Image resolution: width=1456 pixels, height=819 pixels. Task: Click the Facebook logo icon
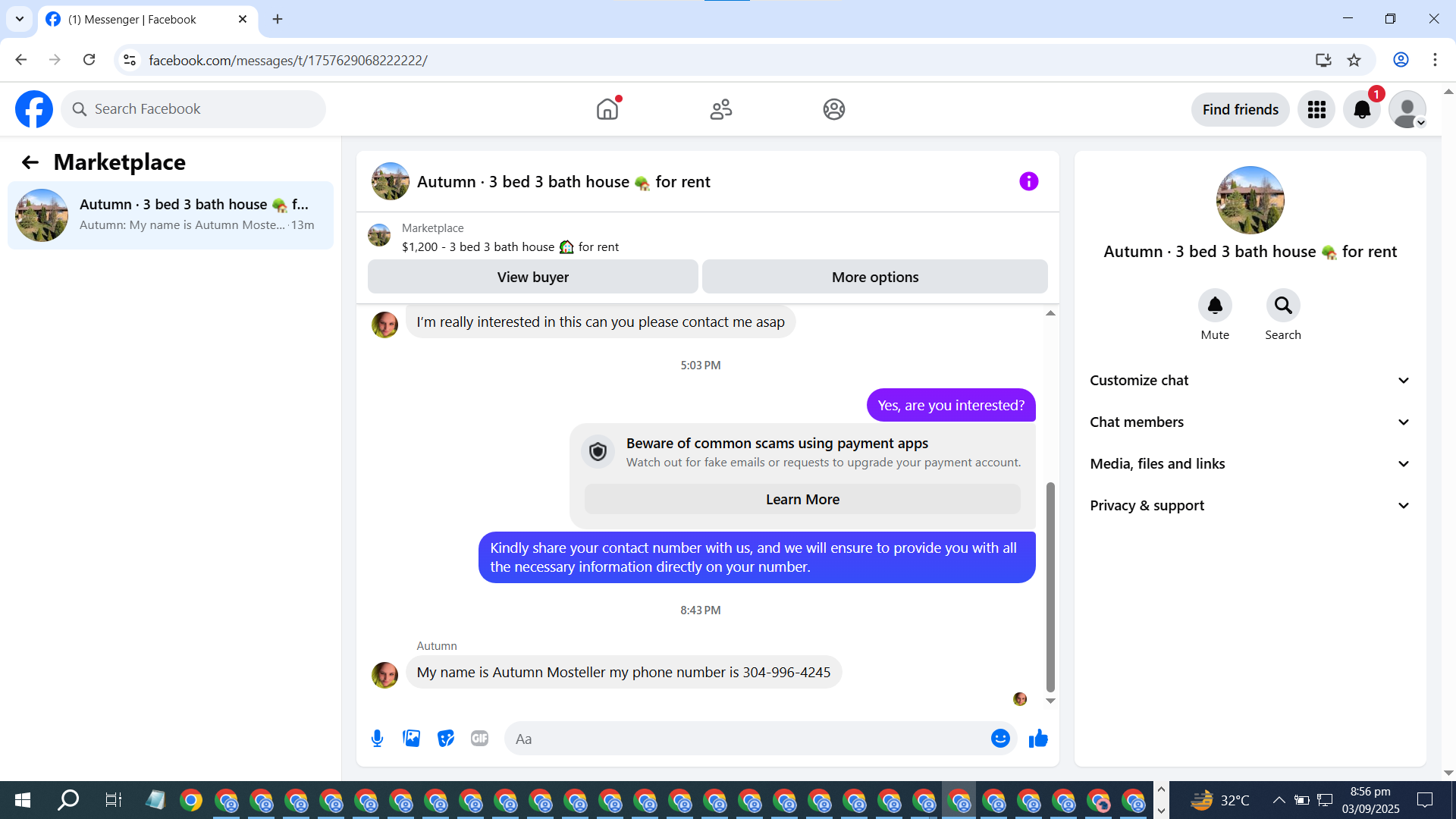tap(34, 109)
